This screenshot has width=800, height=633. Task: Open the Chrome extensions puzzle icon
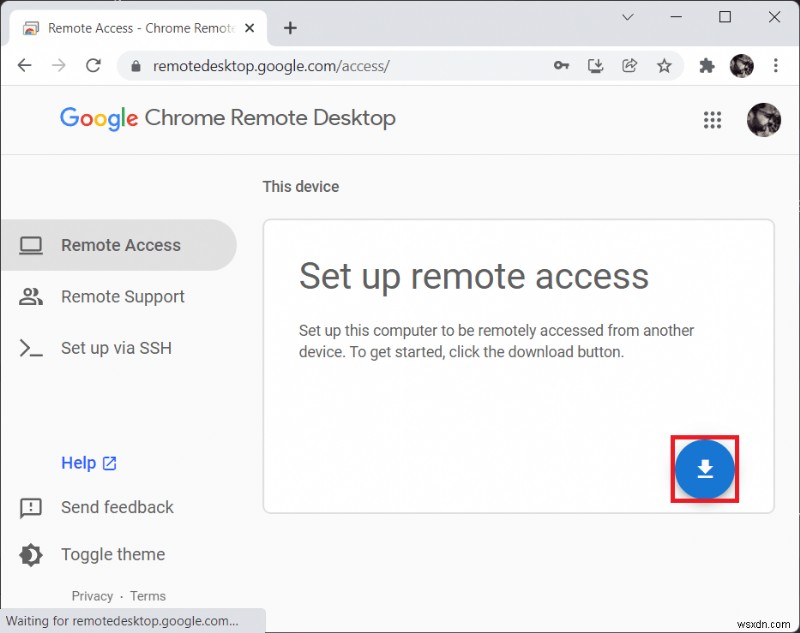click(x=706, y=65)
